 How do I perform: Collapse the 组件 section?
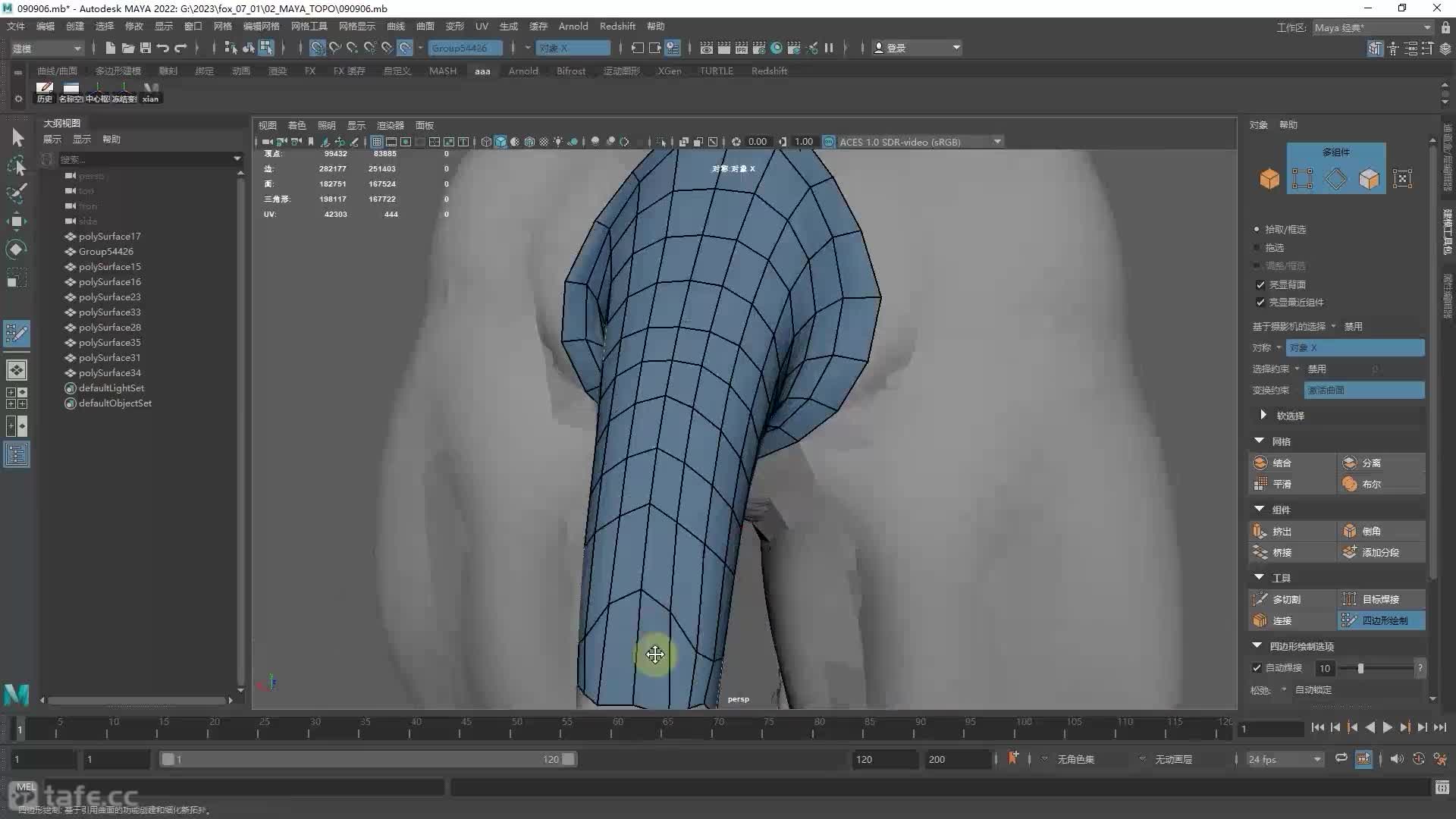(x=1260, y=509)
